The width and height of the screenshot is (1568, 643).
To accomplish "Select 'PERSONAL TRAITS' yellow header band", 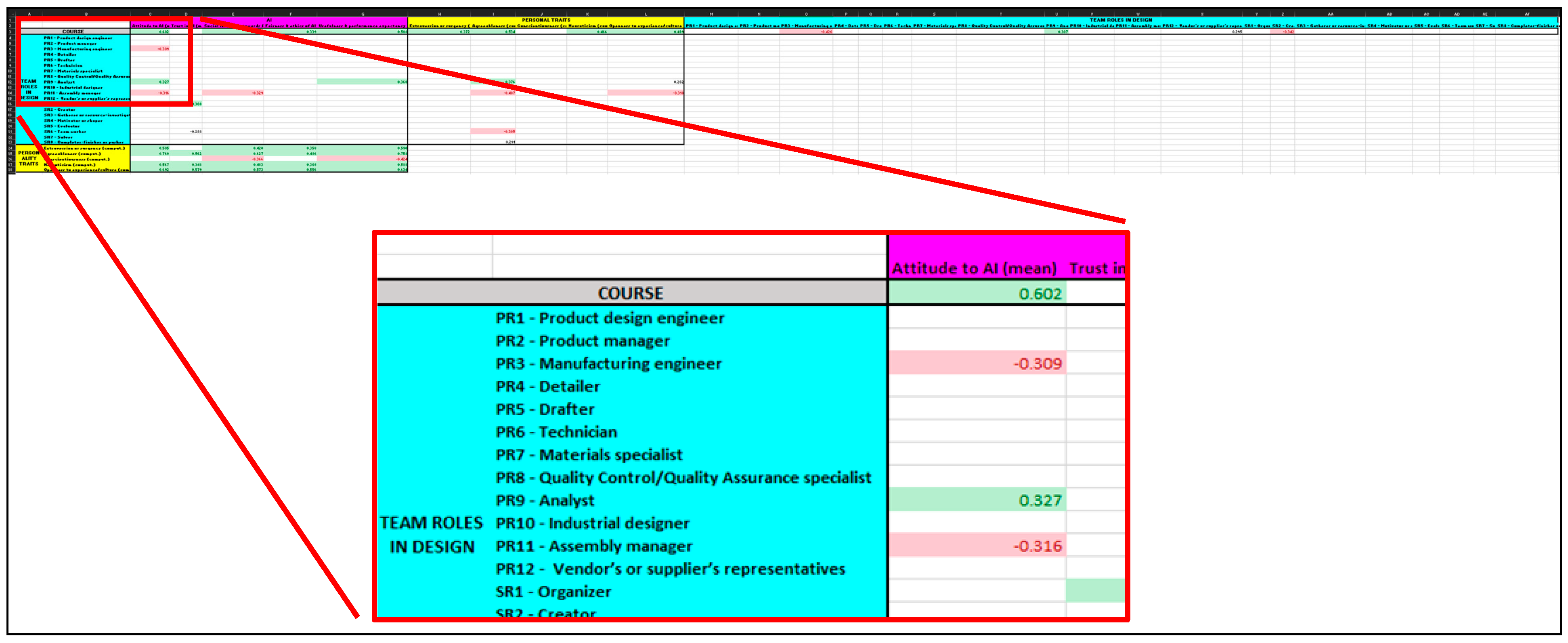I will [x=545, y=20].
